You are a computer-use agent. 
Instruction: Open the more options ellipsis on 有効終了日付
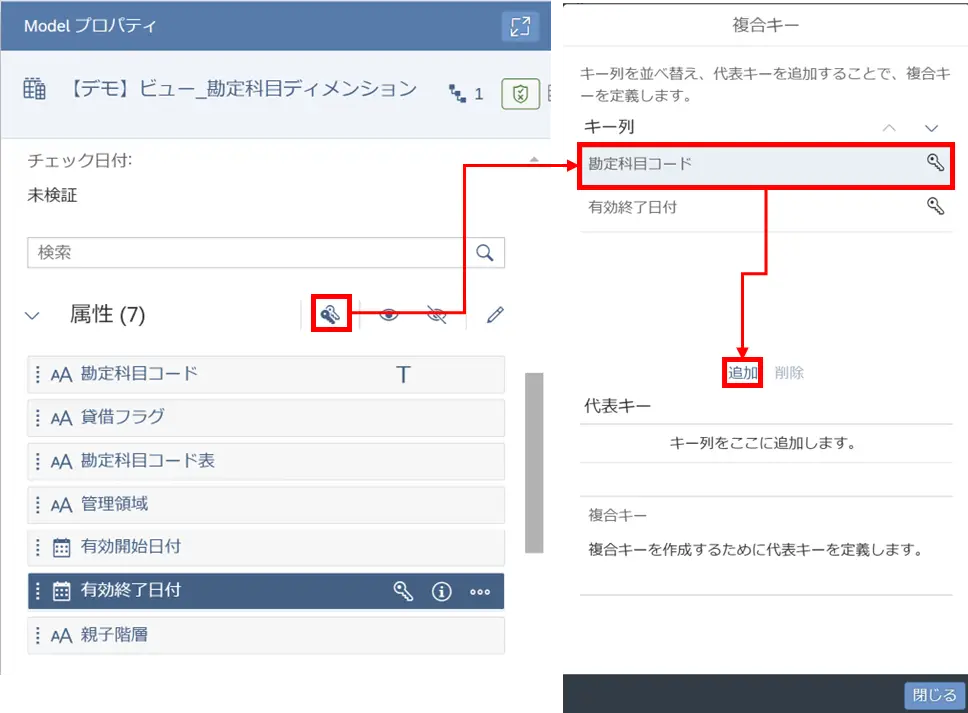(480, 591)
